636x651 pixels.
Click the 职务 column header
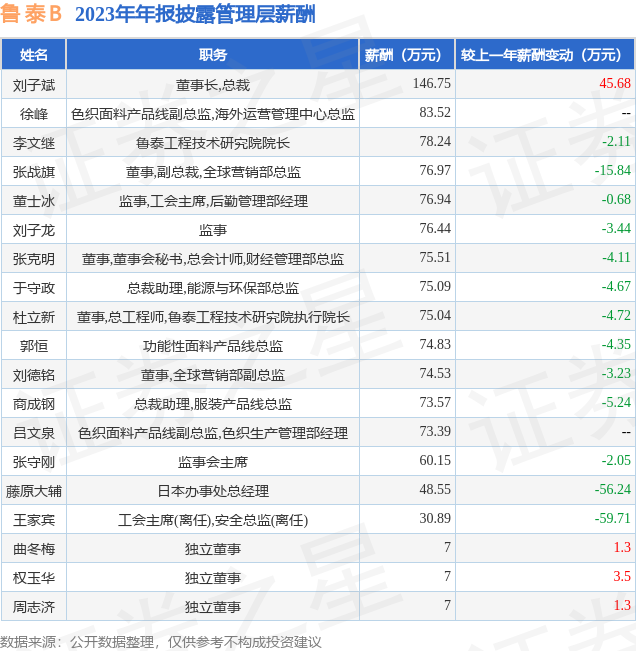pos(213,55)
